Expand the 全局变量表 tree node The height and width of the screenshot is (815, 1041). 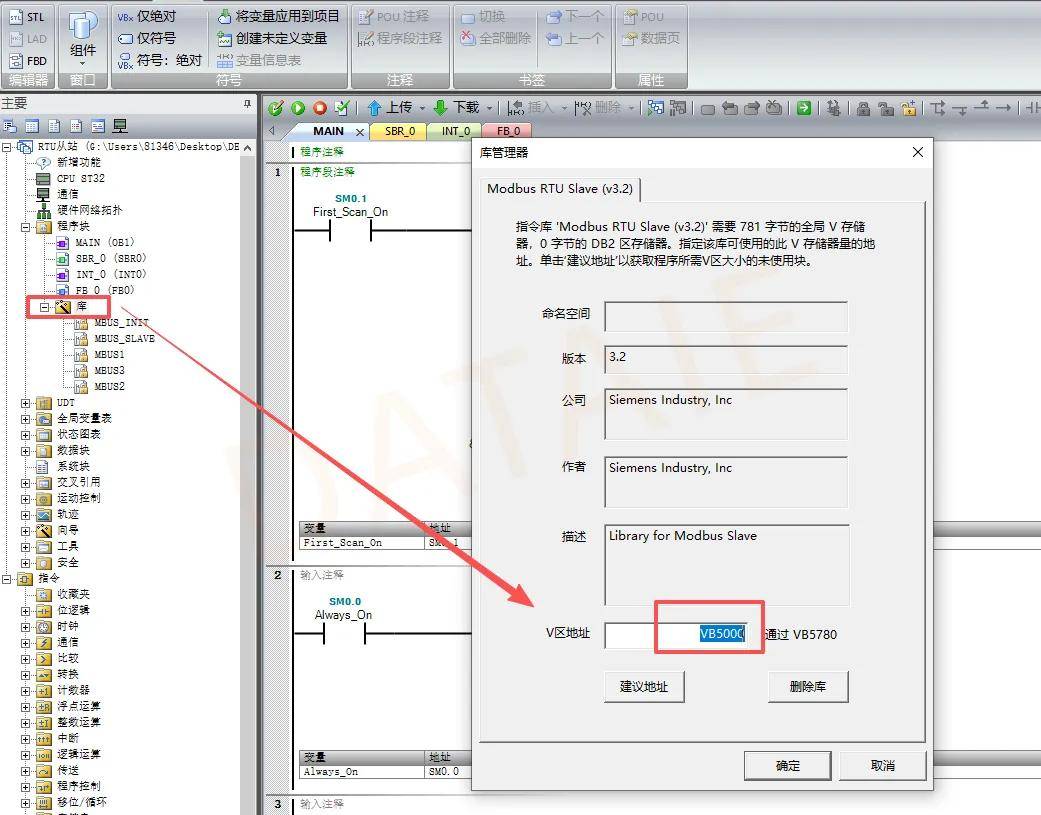point(25,419)
